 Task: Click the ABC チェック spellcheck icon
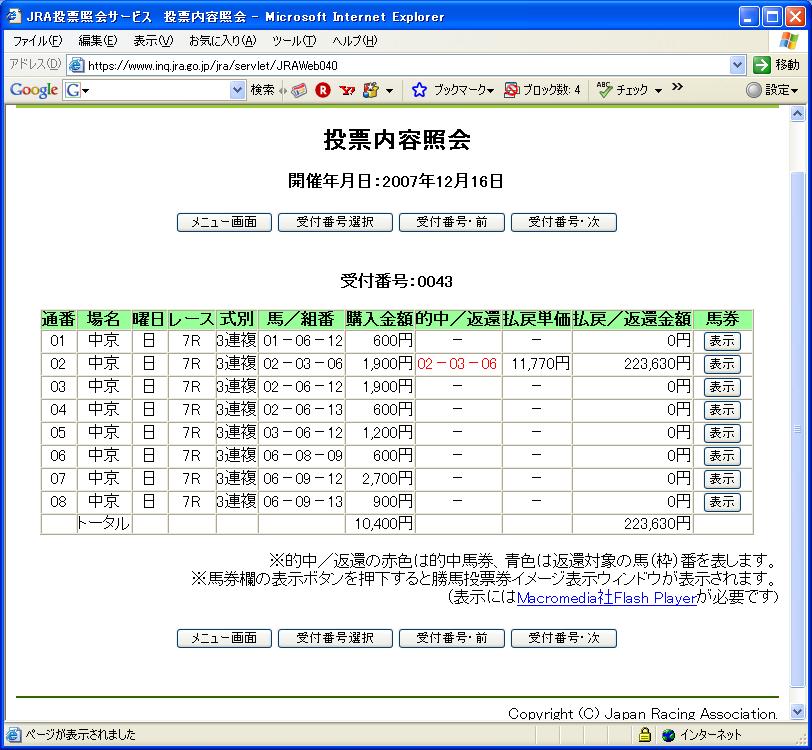tap(604, 90)
